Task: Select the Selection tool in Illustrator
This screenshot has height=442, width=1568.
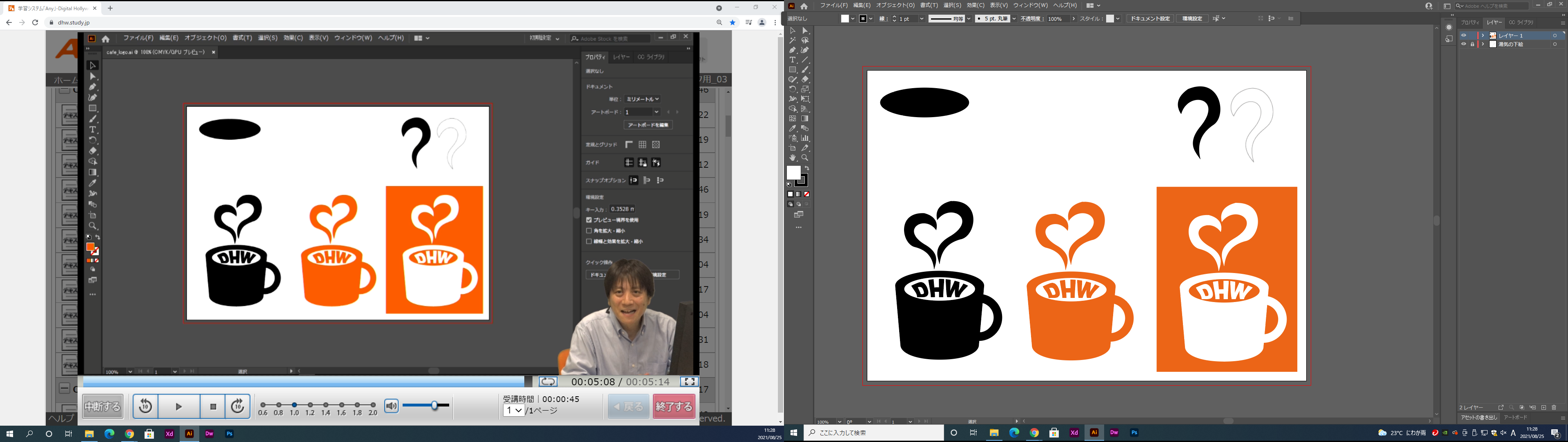Action: click(x=793, y=30)
